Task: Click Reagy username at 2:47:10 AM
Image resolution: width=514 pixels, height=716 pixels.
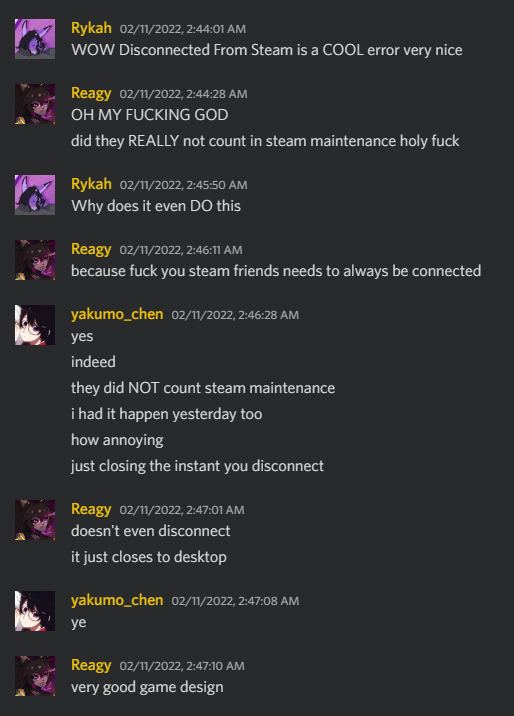Action: click(91, 665)
